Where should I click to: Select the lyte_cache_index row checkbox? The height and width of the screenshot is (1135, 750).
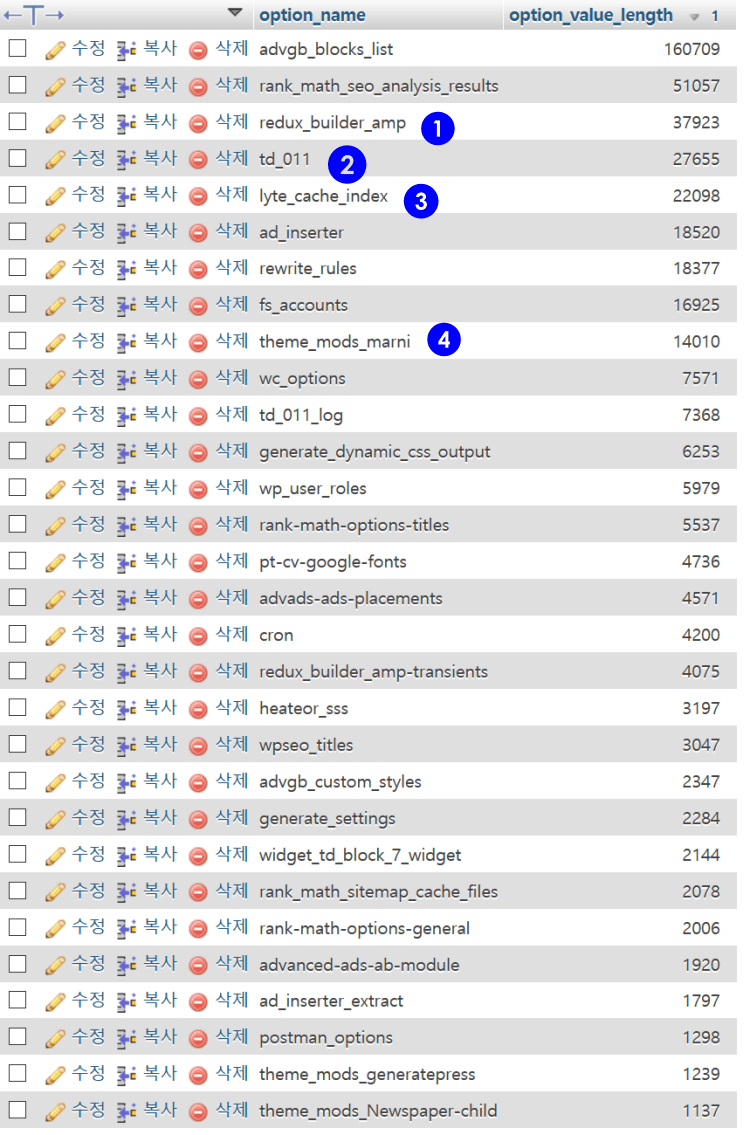point(17,195)
